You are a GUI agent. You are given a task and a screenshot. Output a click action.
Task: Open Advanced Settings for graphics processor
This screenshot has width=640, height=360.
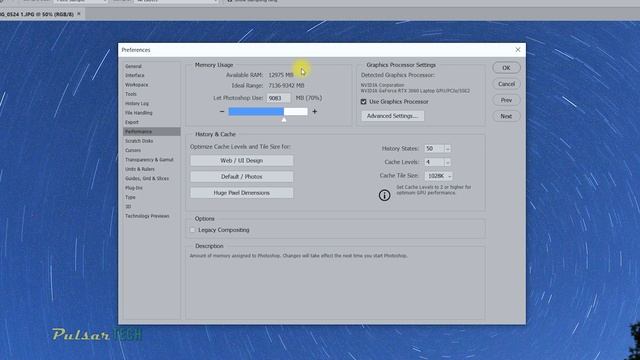[392, 116]
